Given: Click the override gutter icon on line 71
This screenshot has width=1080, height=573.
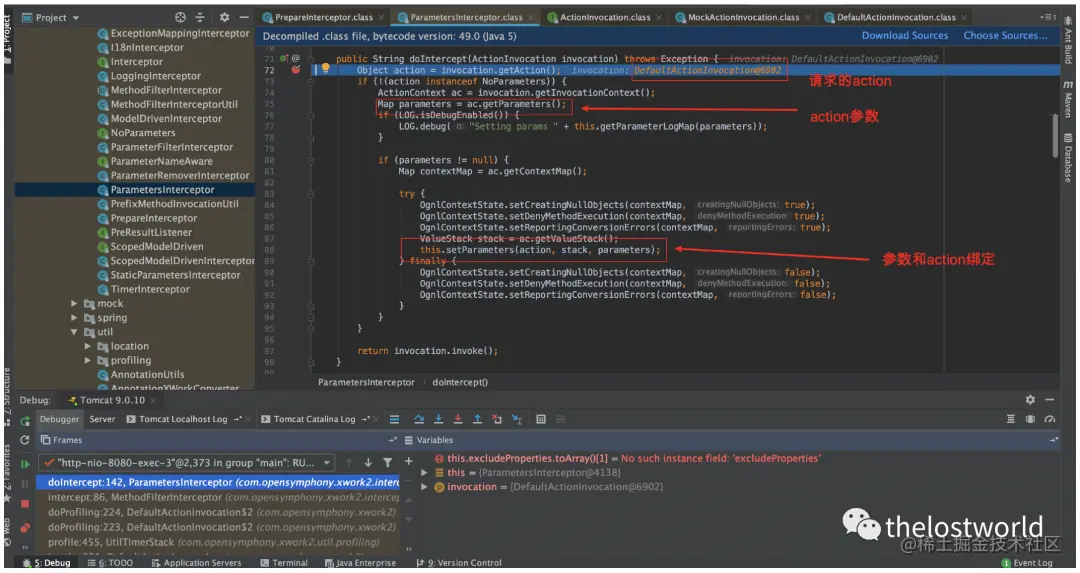Looking at the screenshot, I should [284, 59].
